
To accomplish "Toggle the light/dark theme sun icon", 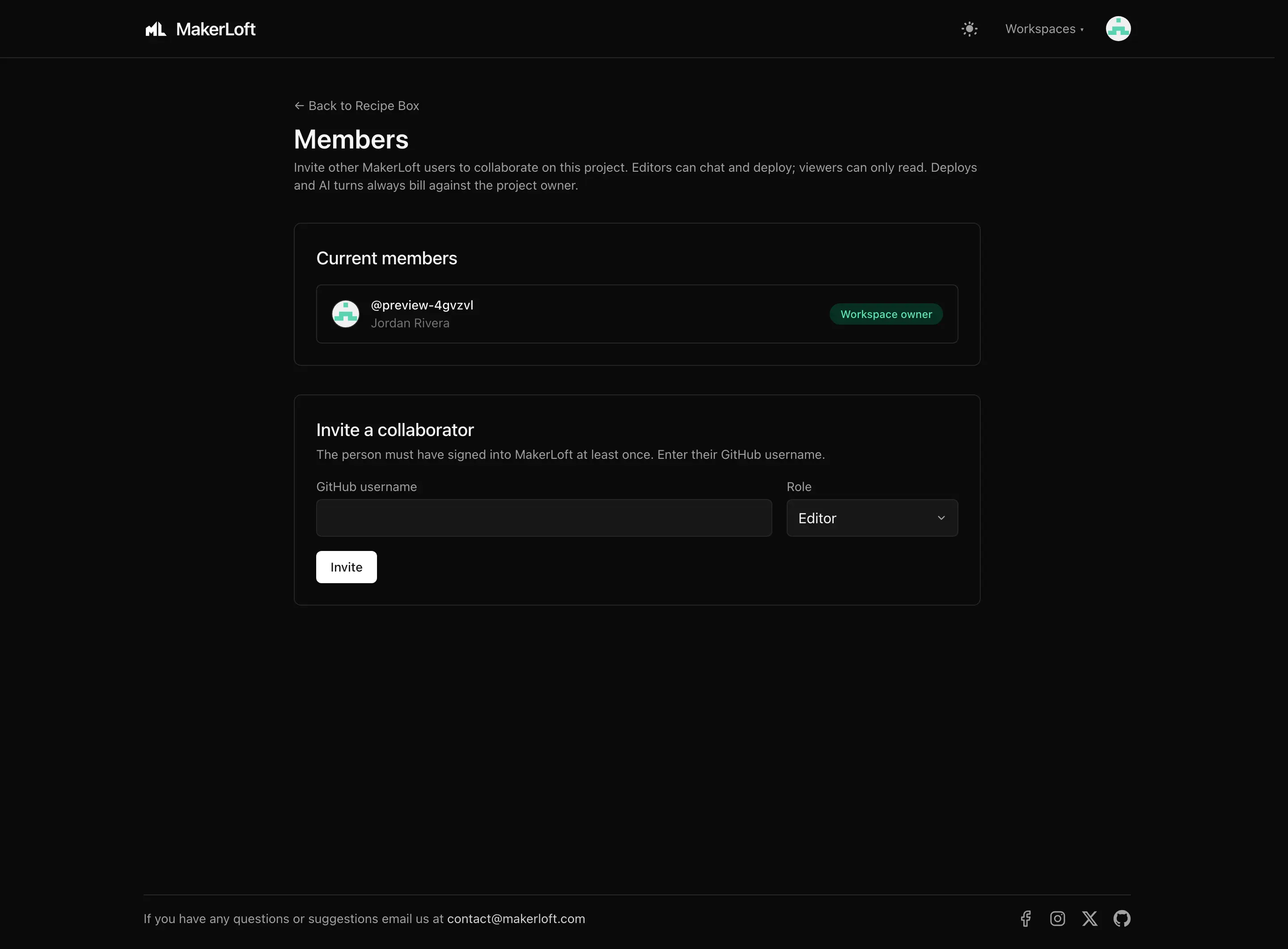I will click(x=969, y=30).
